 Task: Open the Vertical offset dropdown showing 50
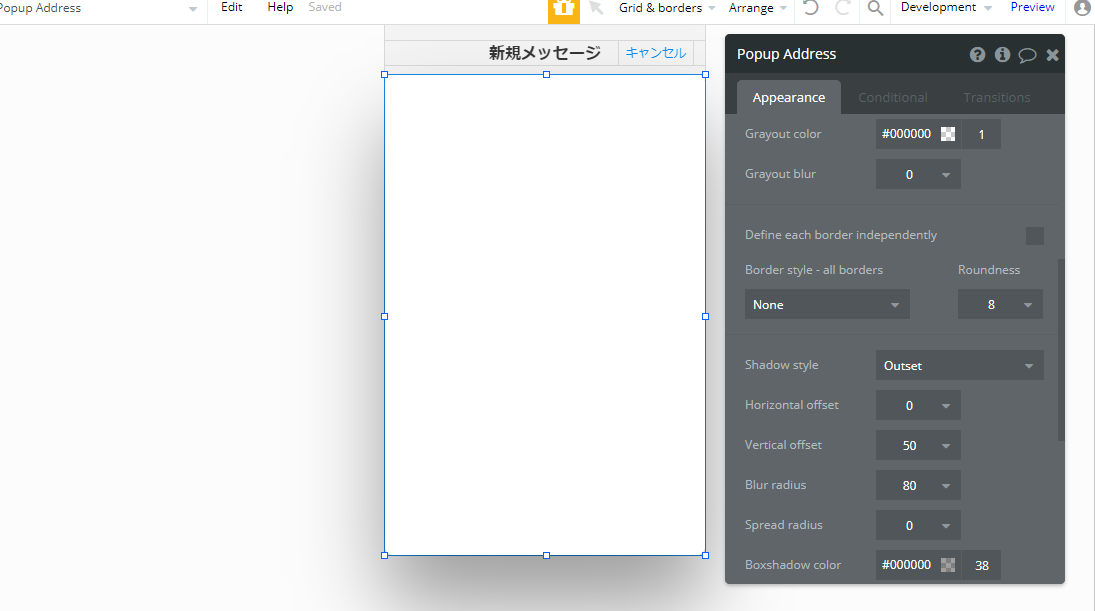918,446
